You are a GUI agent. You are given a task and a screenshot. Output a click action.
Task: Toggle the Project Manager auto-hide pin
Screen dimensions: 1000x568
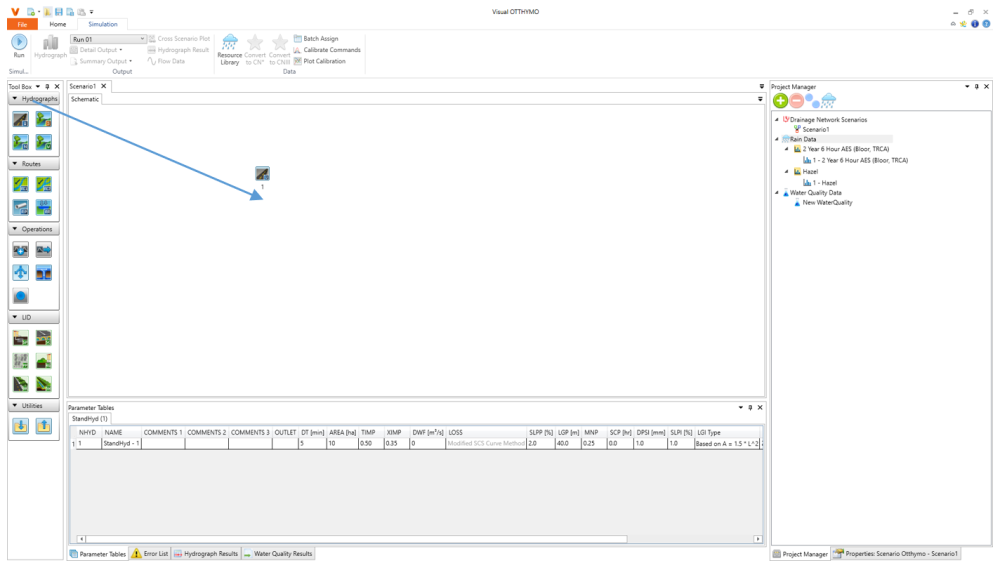coord(976,87)
